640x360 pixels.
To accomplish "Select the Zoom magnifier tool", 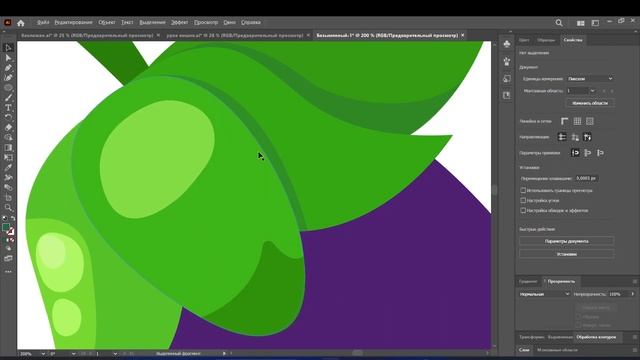I will coord(8,207).
